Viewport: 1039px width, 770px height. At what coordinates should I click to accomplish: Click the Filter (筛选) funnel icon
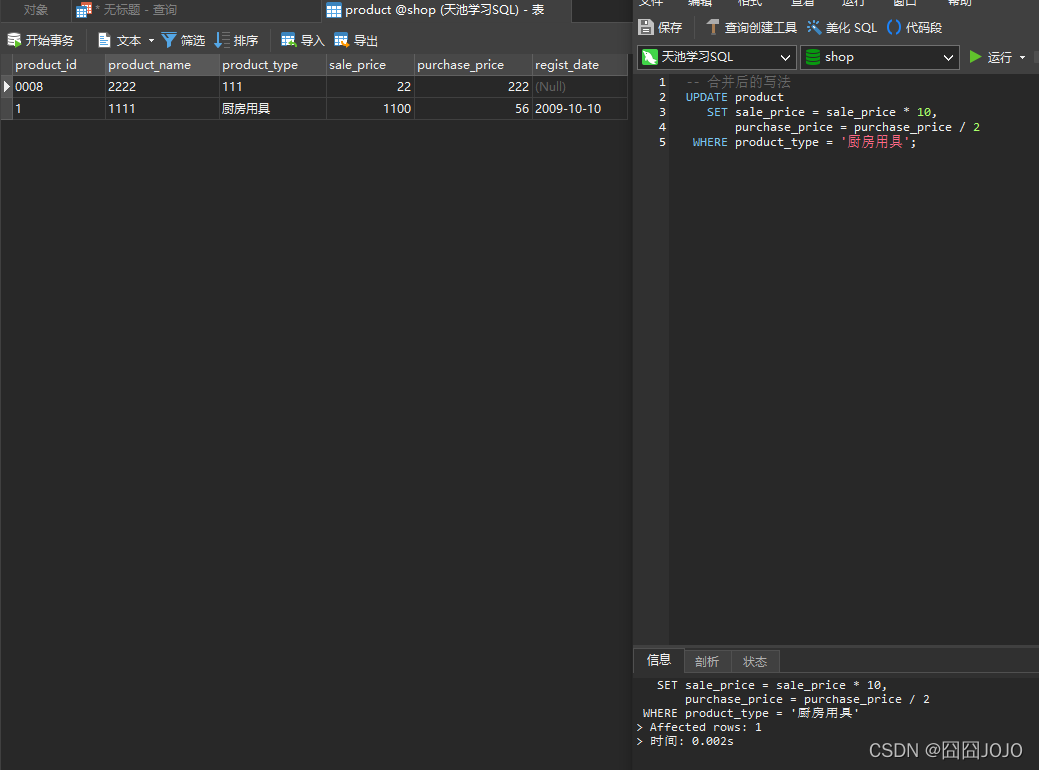169,40
